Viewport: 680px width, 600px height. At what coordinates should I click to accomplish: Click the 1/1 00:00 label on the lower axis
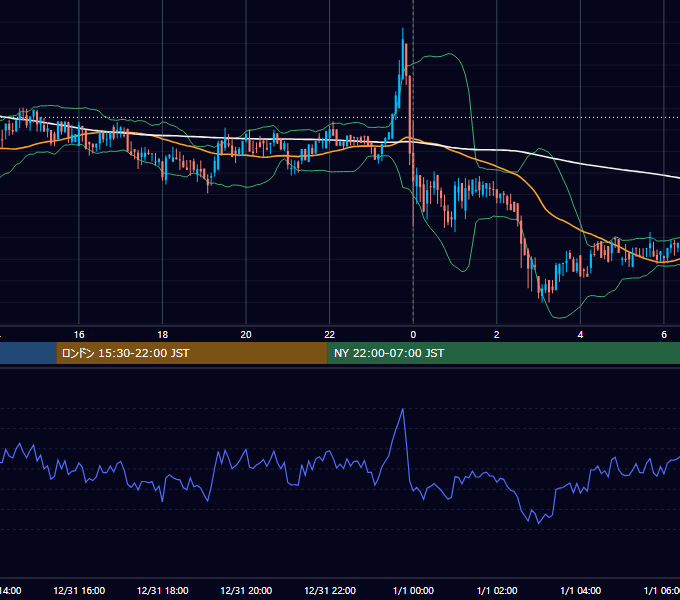[413, 590]
